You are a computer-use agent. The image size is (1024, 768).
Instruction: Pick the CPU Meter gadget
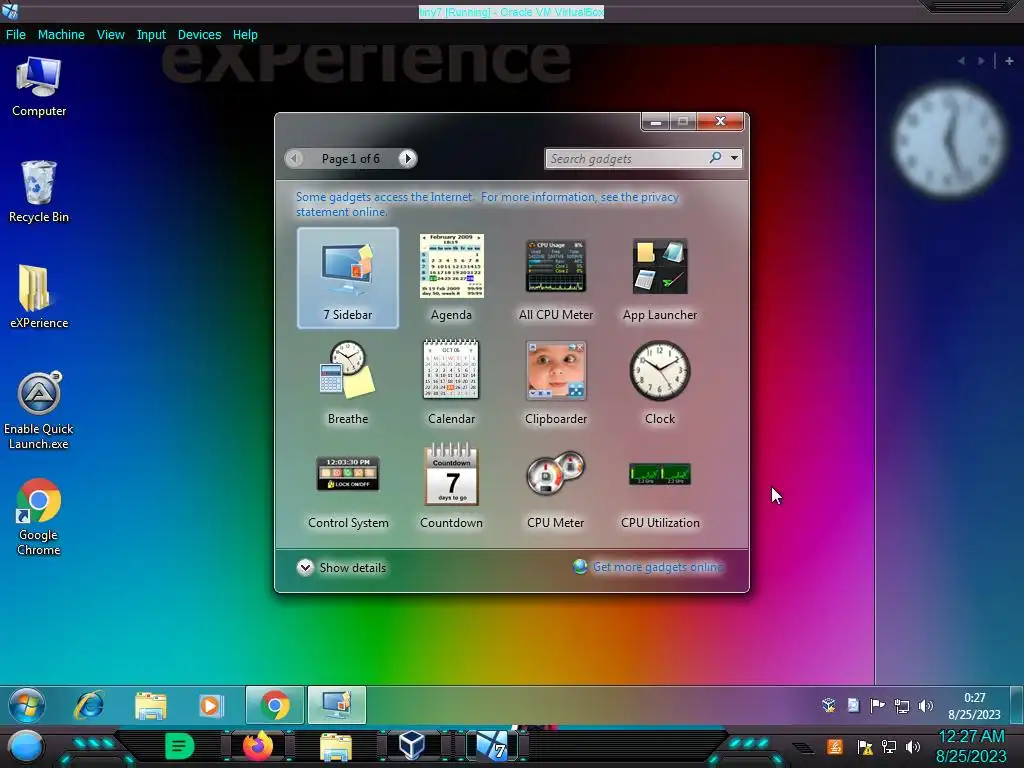tap(556, 488)
